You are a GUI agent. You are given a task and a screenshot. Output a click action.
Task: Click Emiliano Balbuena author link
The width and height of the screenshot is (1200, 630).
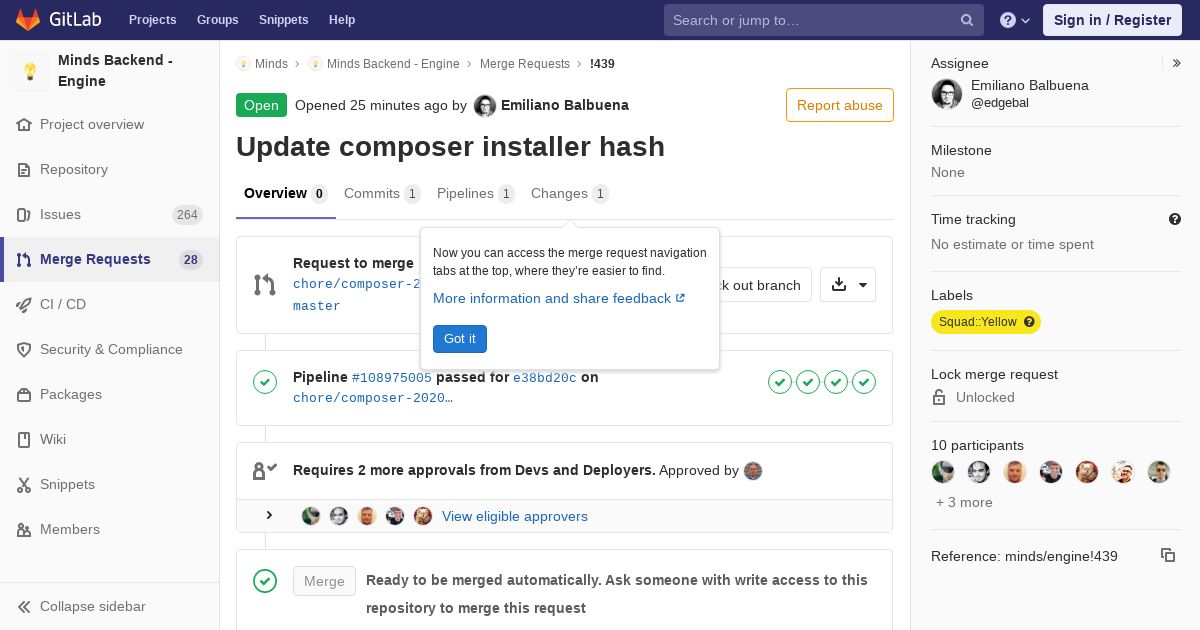[x=565, y=105]
